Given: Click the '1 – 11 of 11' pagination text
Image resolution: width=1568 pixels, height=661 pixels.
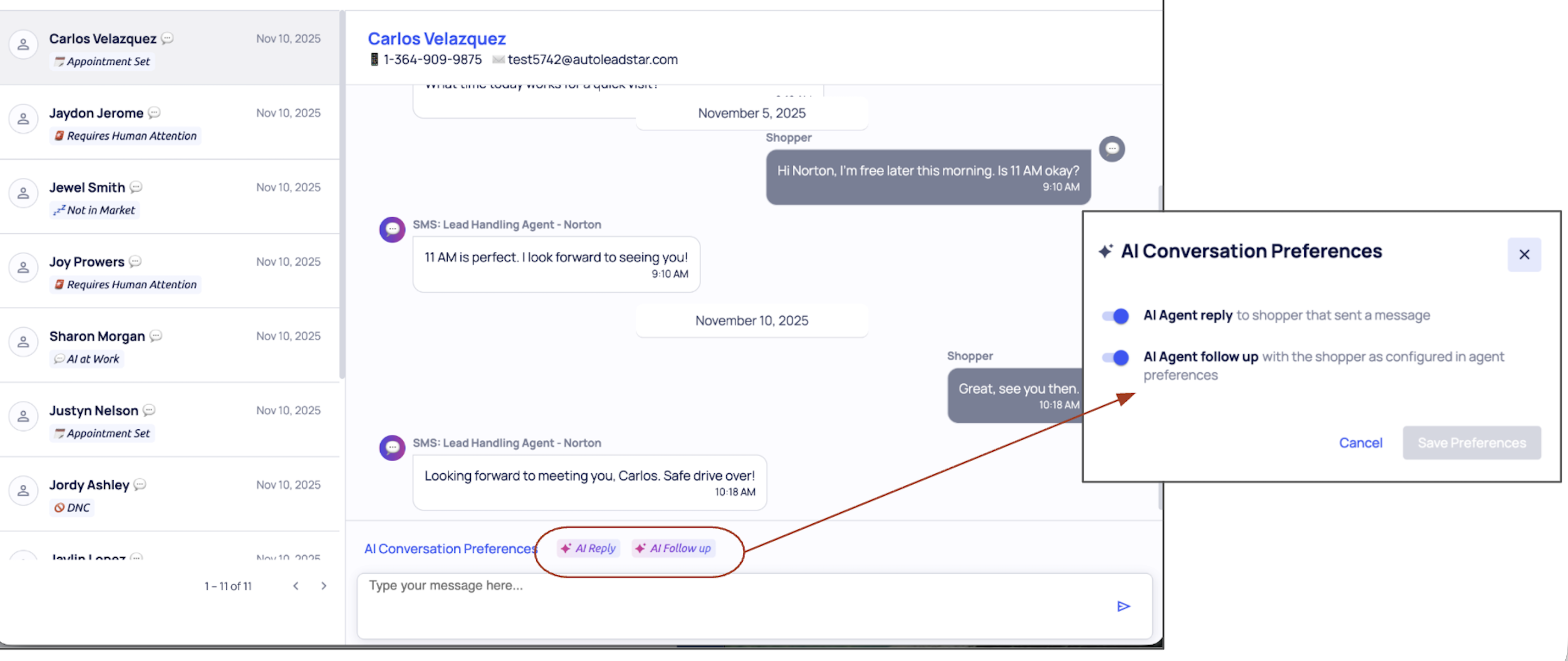Looking at the screenshot, I should (x=227, y=586).
